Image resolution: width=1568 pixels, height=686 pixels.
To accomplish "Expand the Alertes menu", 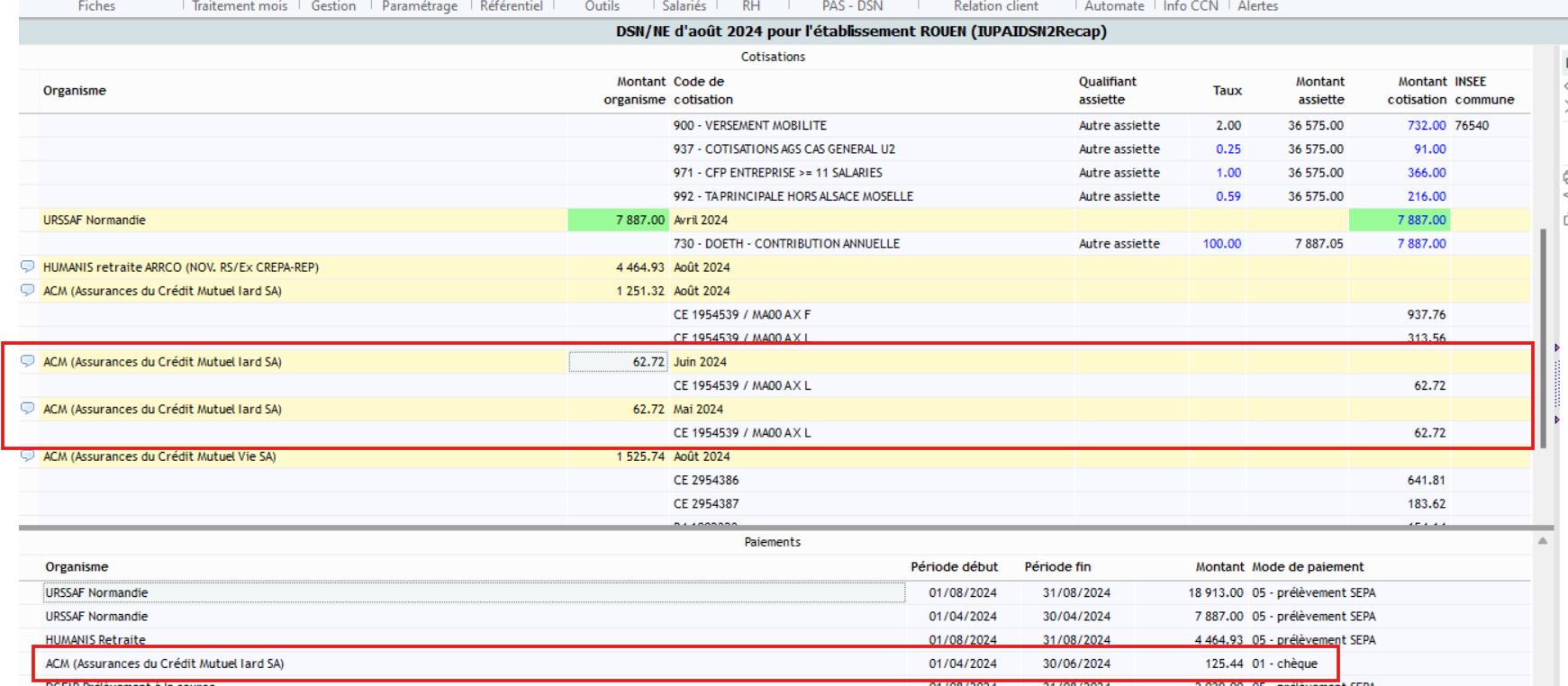I will [1257, 6].
